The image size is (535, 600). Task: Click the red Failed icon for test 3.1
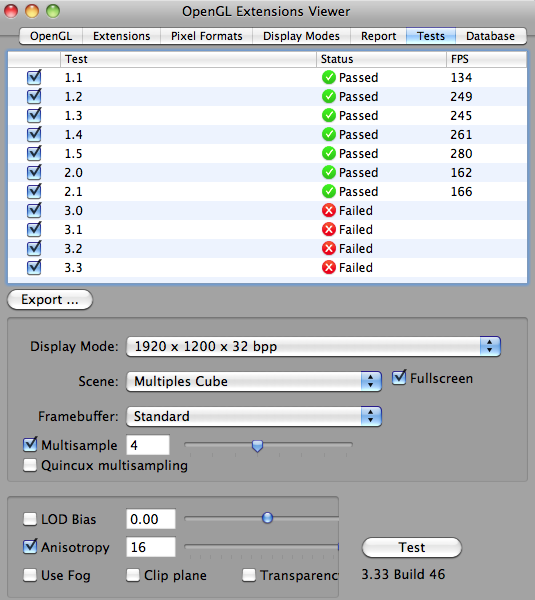(x=329, y=229)
